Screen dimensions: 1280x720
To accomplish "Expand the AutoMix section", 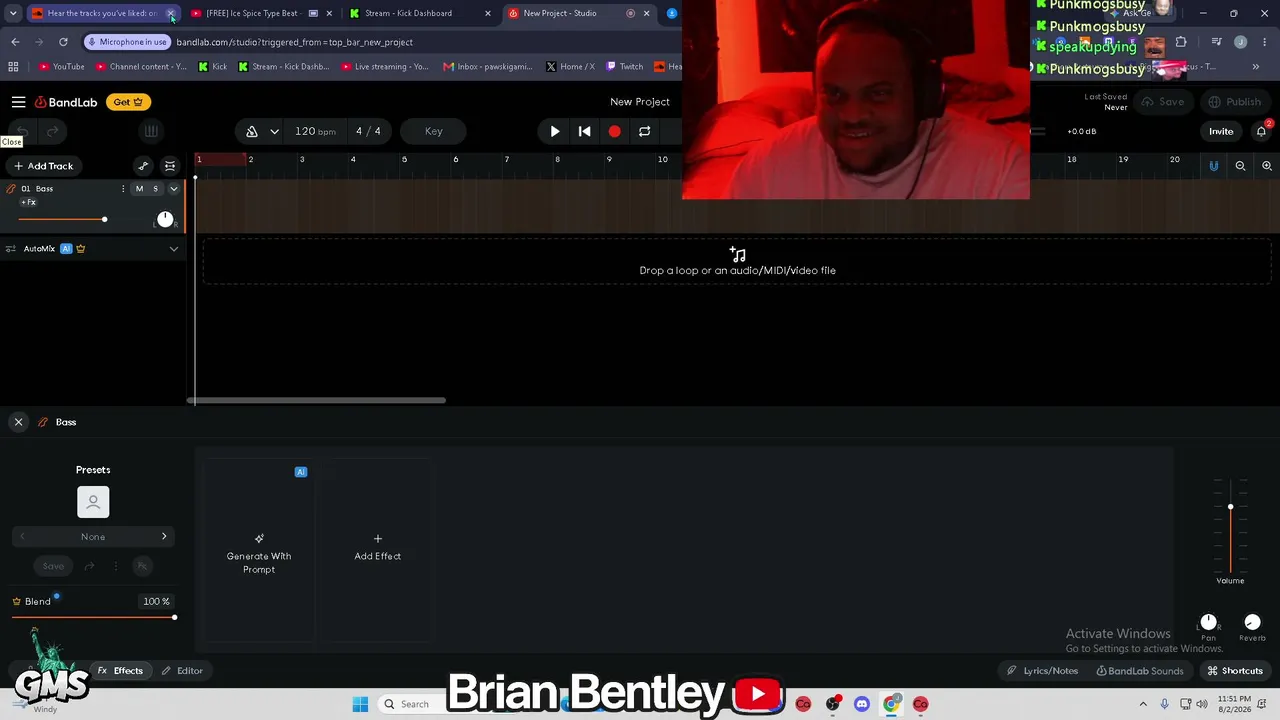I will point(173,249).
